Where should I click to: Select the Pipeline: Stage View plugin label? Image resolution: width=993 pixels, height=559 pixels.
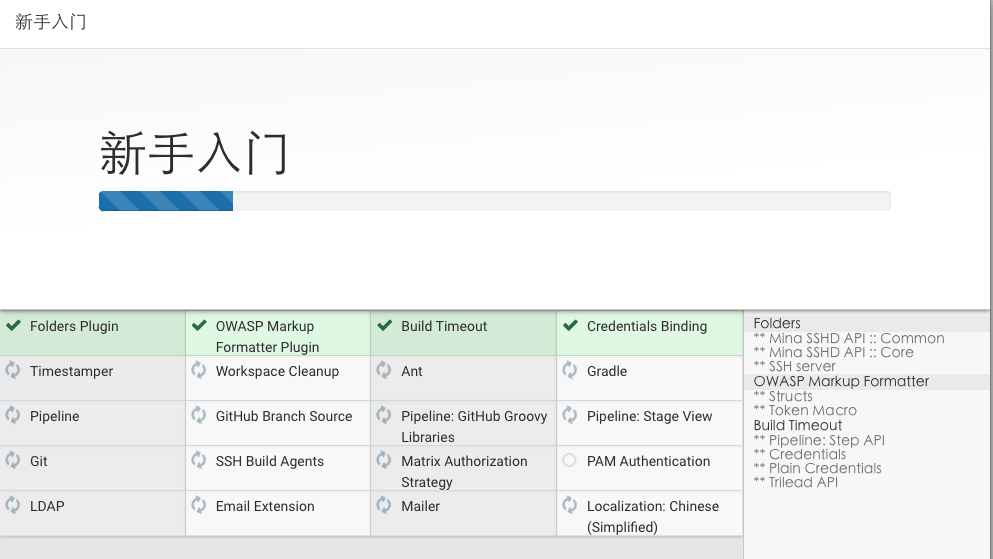coord(649,416)
